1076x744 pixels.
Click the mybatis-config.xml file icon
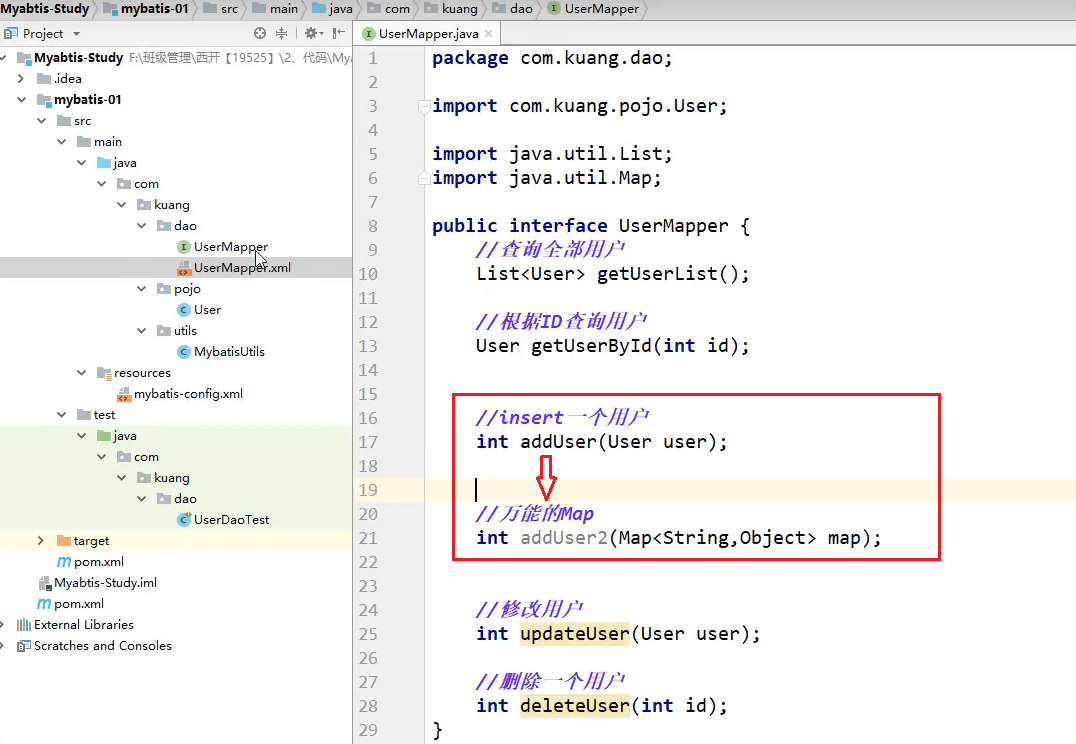[124, 394]
